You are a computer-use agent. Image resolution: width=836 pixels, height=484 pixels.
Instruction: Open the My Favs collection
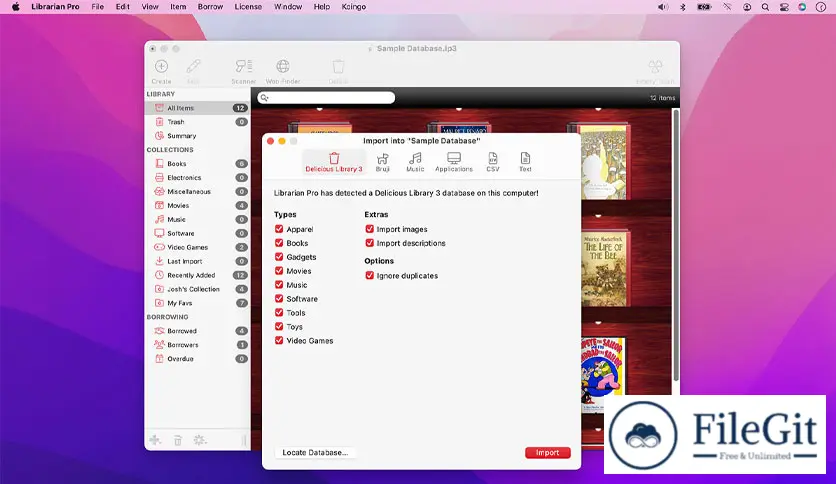pos(197,303)
